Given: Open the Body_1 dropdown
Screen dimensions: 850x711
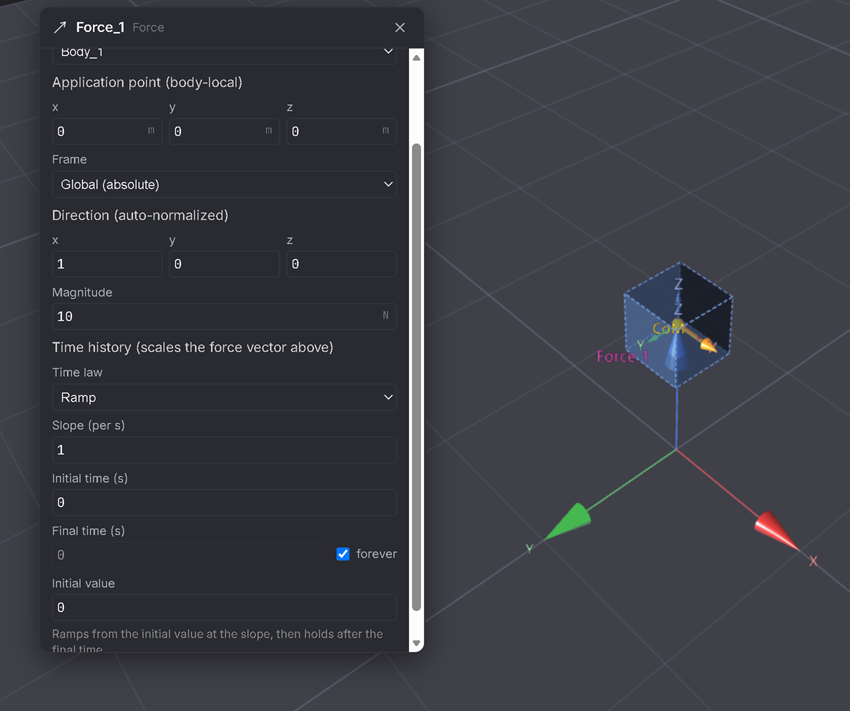Looking at the screenshot, I should (x=224, y=54).
